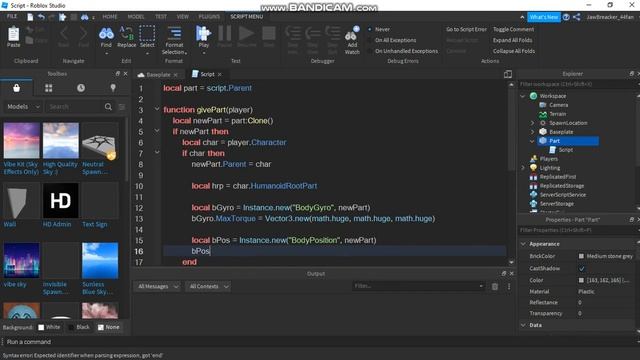Open Toolbox marketplace bag tab
Screen dimensions: 640x360
tap(16, 88)
